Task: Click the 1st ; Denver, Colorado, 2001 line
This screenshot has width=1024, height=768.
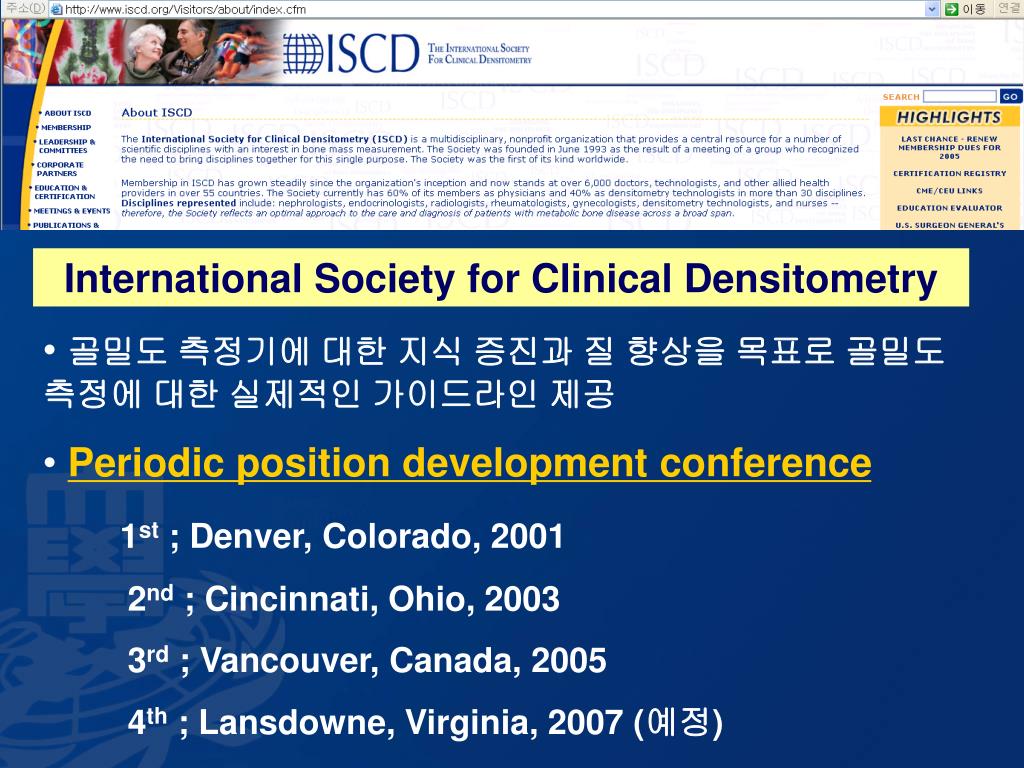Action: (342, 536)
